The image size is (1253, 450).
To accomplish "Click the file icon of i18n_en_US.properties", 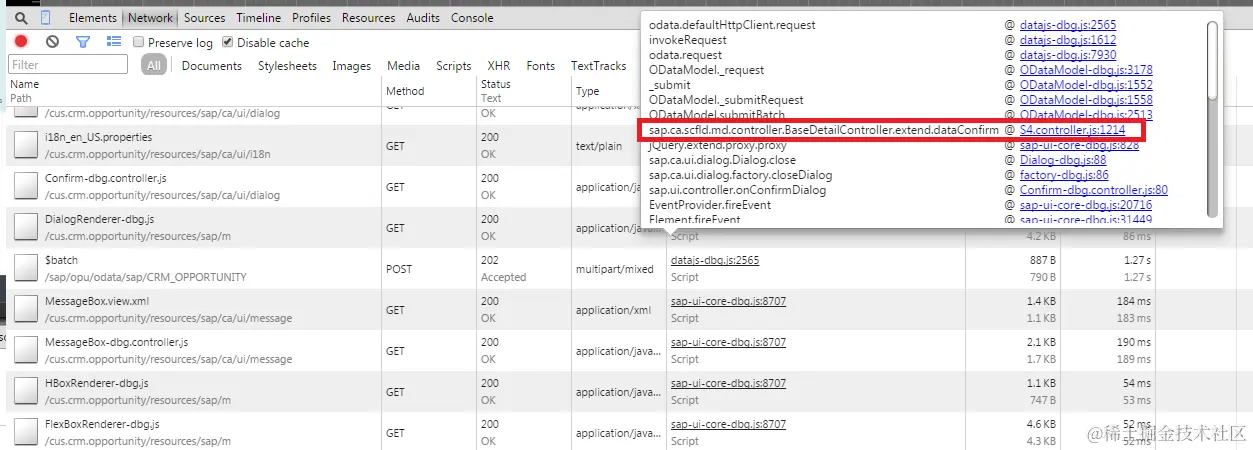I will click(24, 145).
